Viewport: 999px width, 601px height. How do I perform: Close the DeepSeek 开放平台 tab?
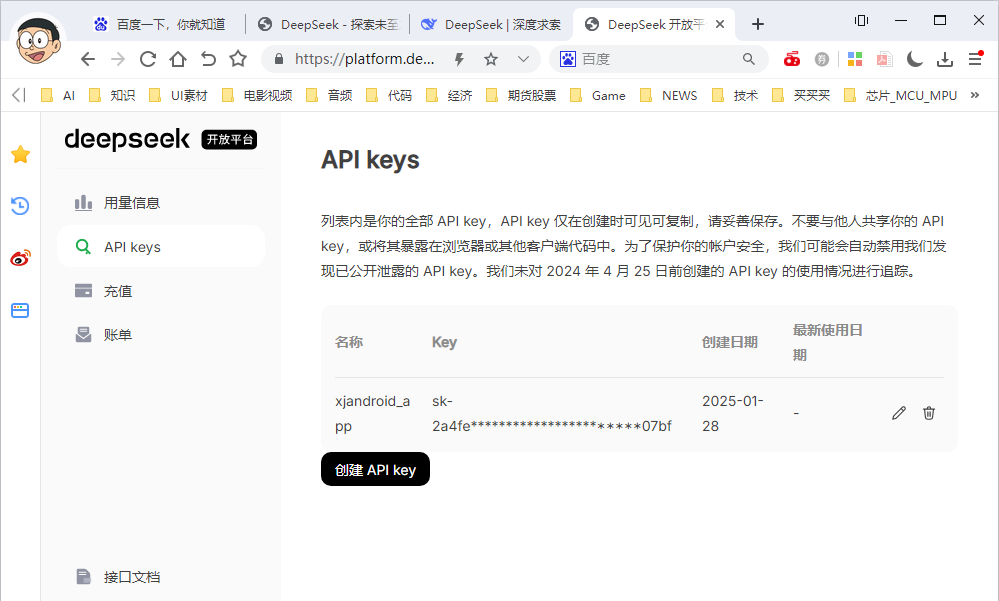pyautogui.click(x=720, y=24)
